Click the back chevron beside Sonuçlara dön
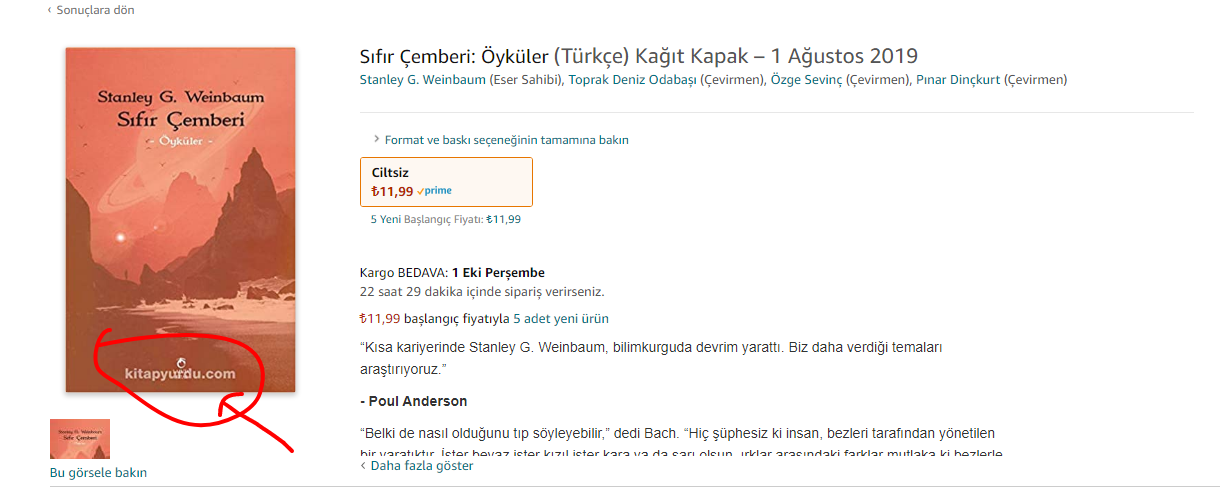1220x487 pixels. click(50, 10)
